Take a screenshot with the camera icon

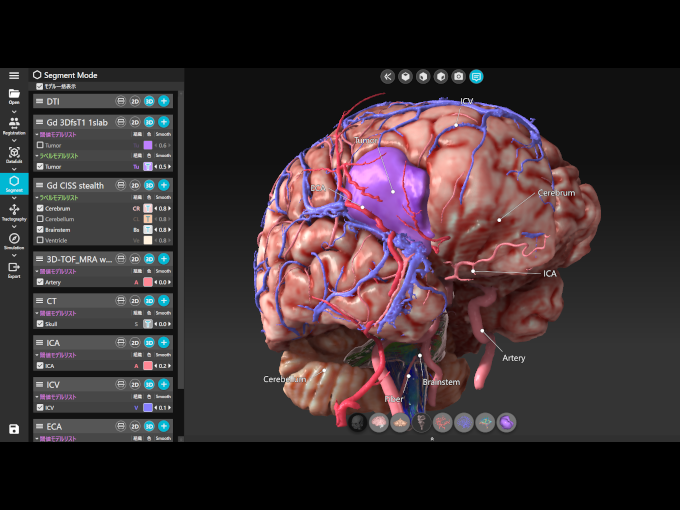click(x=458, y=76)
